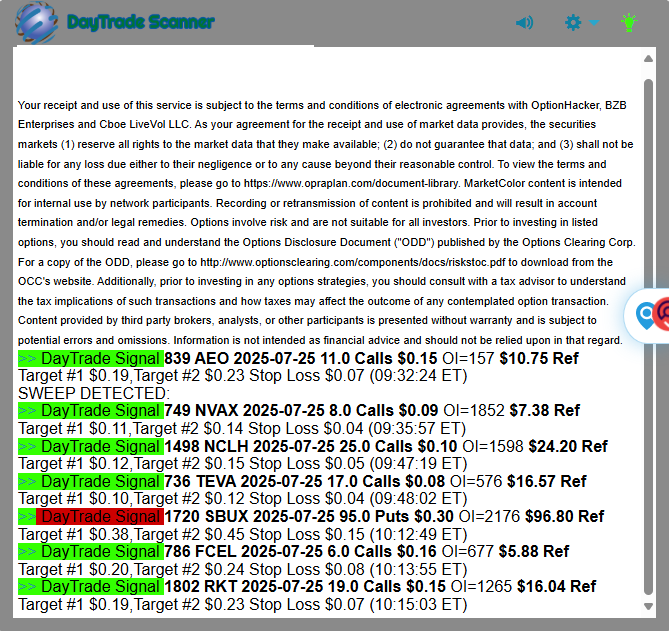Click the '(09:48:02 ET)' timestamp
669x631 pixels.
pyautogui.click(x=418, y=498)
